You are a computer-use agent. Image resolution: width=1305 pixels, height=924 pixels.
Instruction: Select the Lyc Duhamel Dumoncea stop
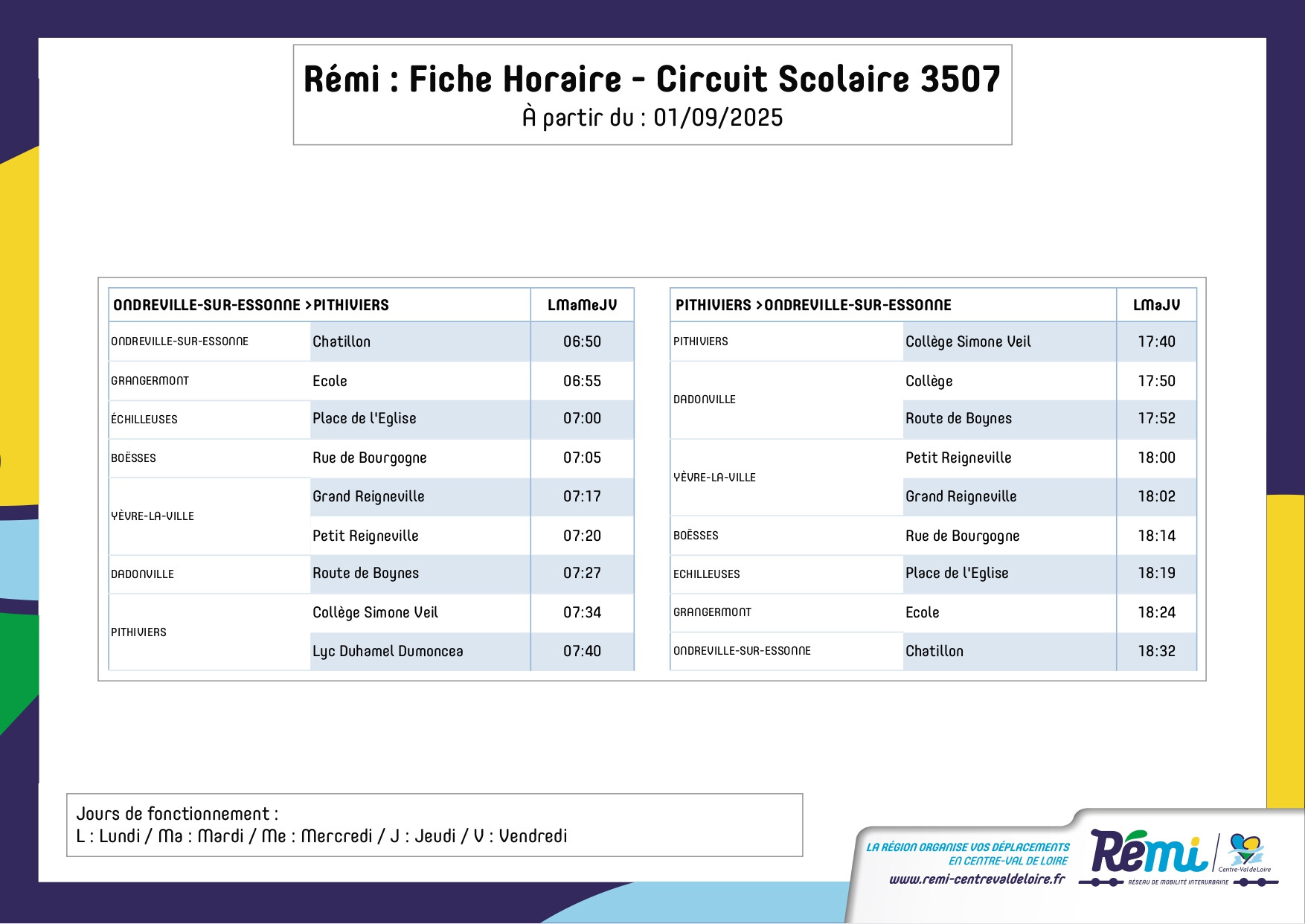coord(388,652)
